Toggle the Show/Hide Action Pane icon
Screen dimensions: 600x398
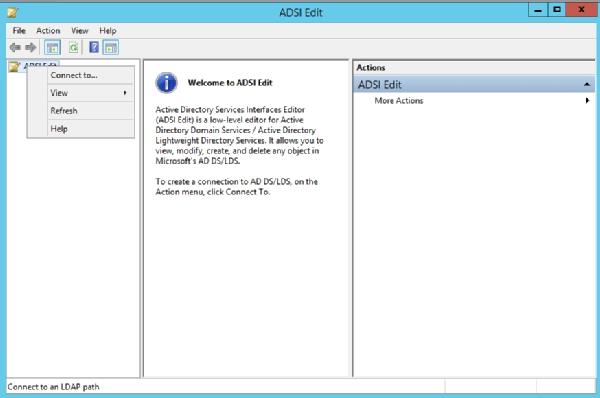111,48
